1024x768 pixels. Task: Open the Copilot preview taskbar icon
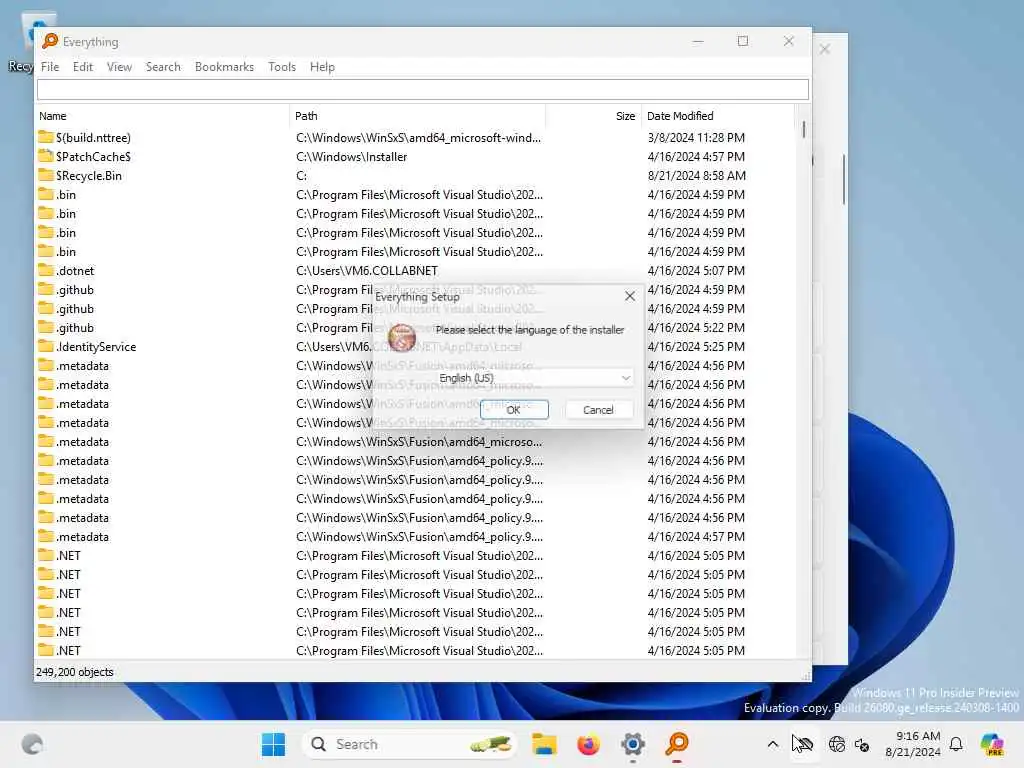[991, 744]
